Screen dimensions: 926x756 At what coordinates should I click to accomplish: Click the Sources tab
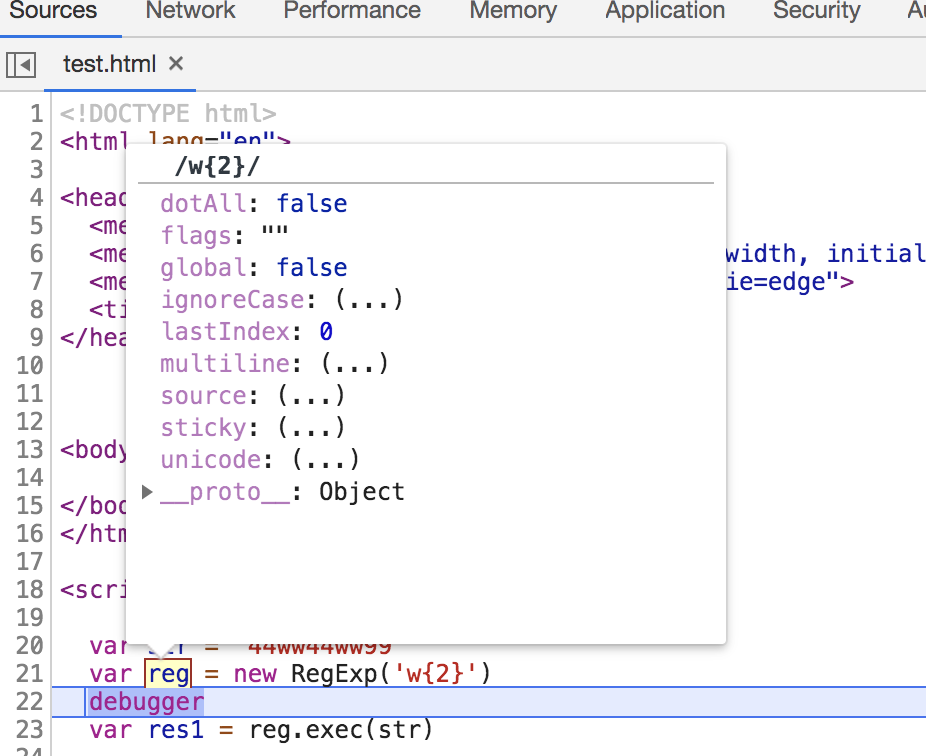click(53, 12)
